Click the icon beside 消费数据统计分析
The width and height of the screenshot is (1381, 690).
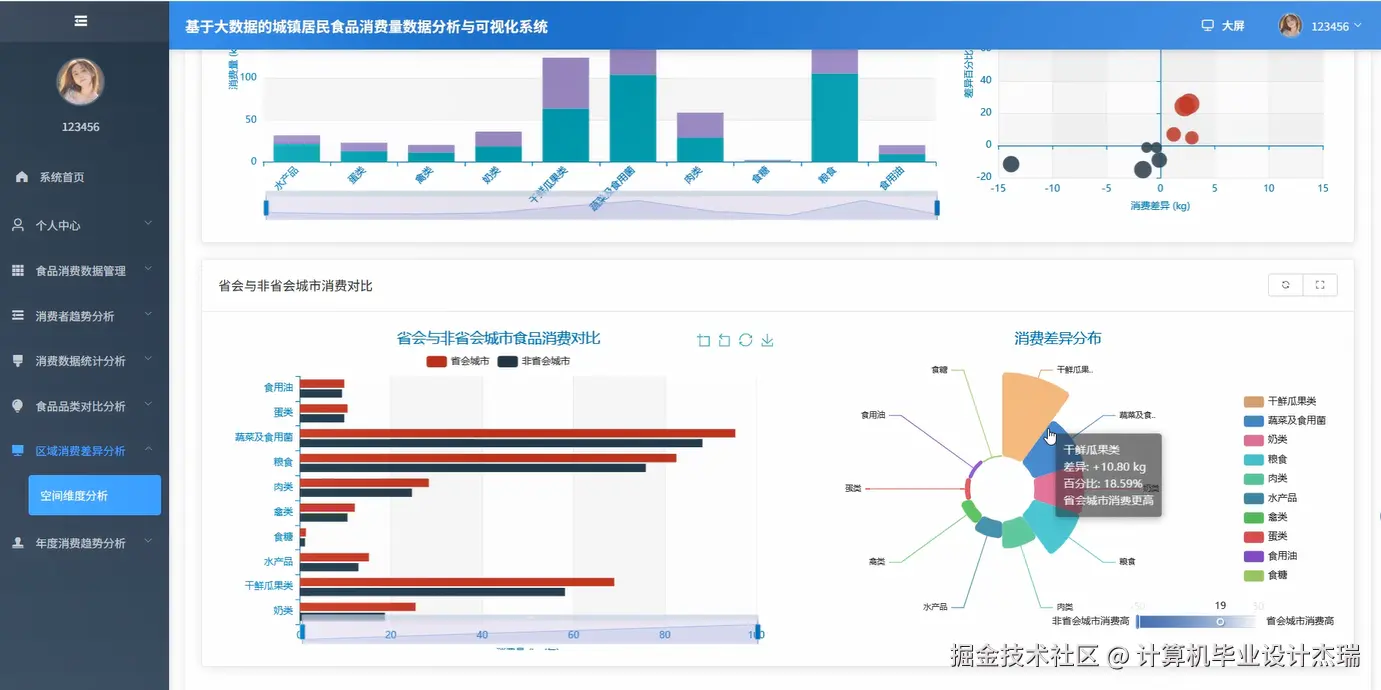(x=18, y=360)
